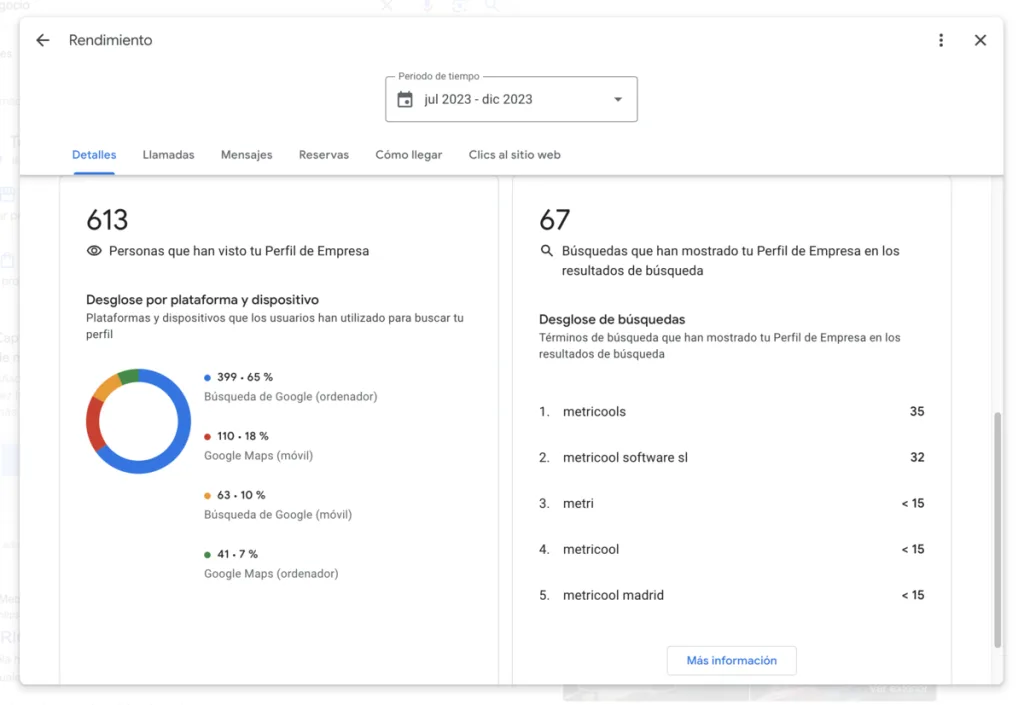Click the 613 profile views number
Image resolution: width=1024 pixels, height=705 pixels.
[x=107, y=220]
